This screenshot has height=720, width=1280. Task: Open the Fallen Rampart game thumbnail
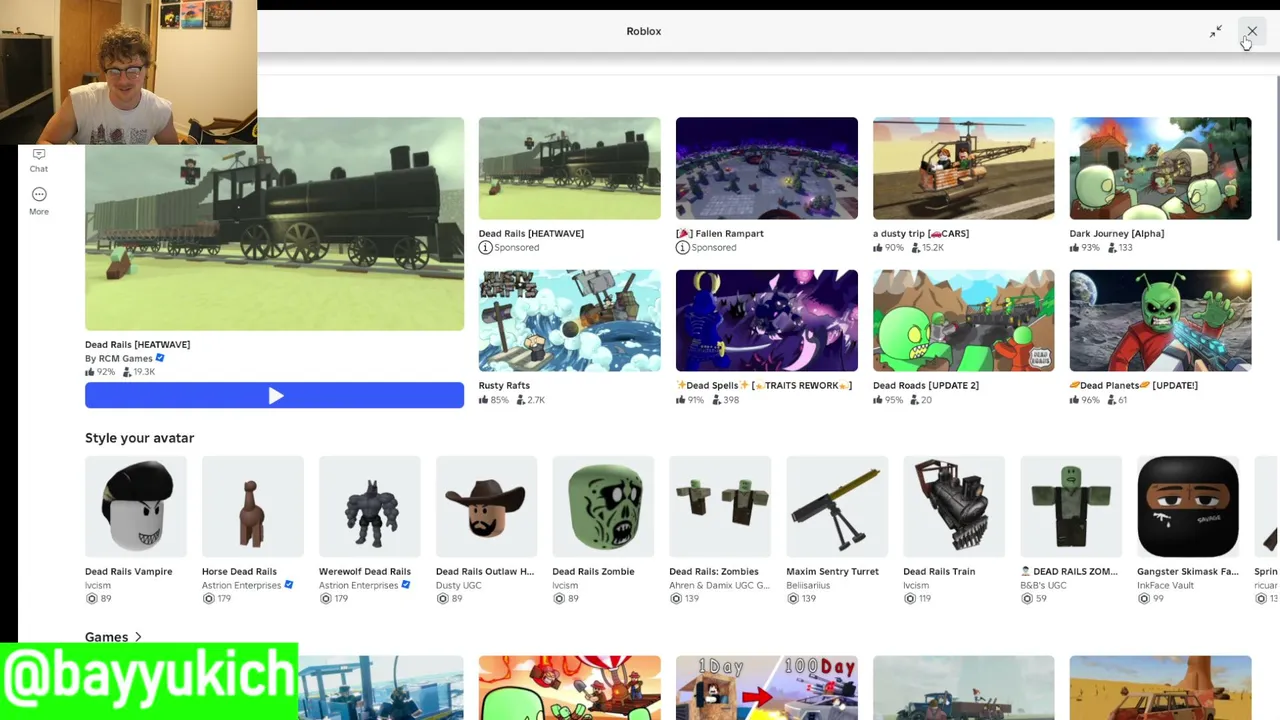(766, 168)
